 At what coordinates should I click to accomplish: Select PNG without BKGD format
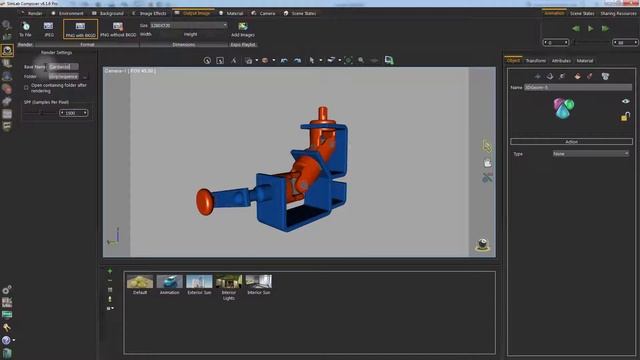tap(118, 29)
